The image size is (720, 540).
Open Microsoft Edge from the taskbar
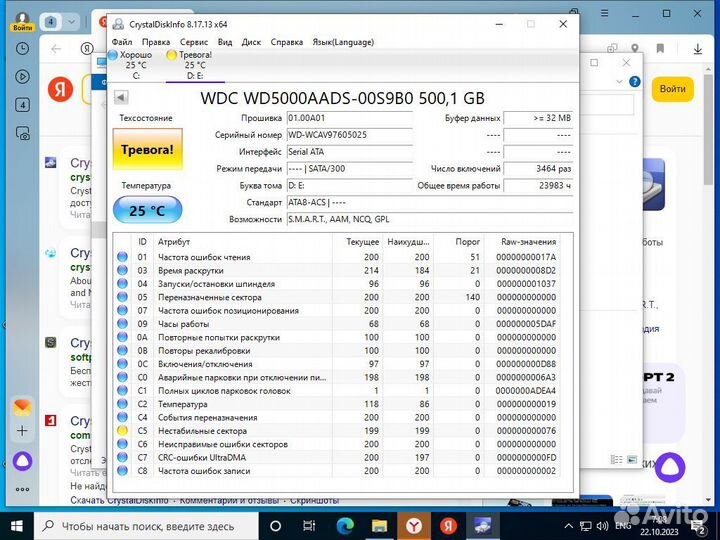click(x=345, y=526)
